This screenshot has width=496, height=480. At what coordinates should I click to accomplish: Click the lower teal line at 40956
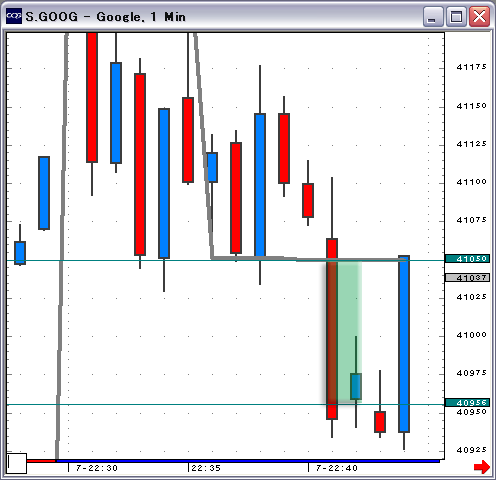167,404
